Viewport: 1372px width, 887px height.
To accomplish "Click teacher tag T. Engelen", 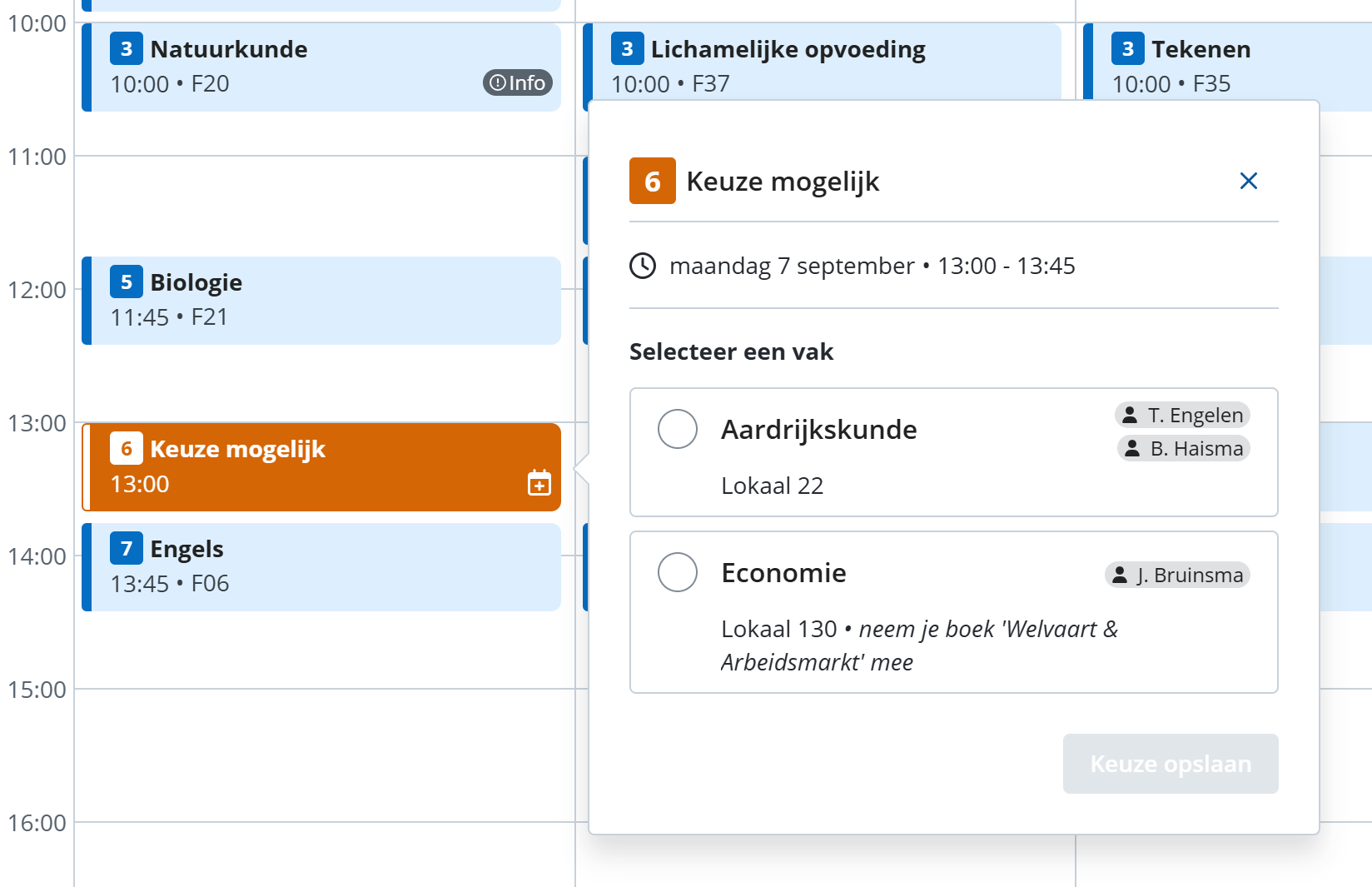I will [1182, 415].
